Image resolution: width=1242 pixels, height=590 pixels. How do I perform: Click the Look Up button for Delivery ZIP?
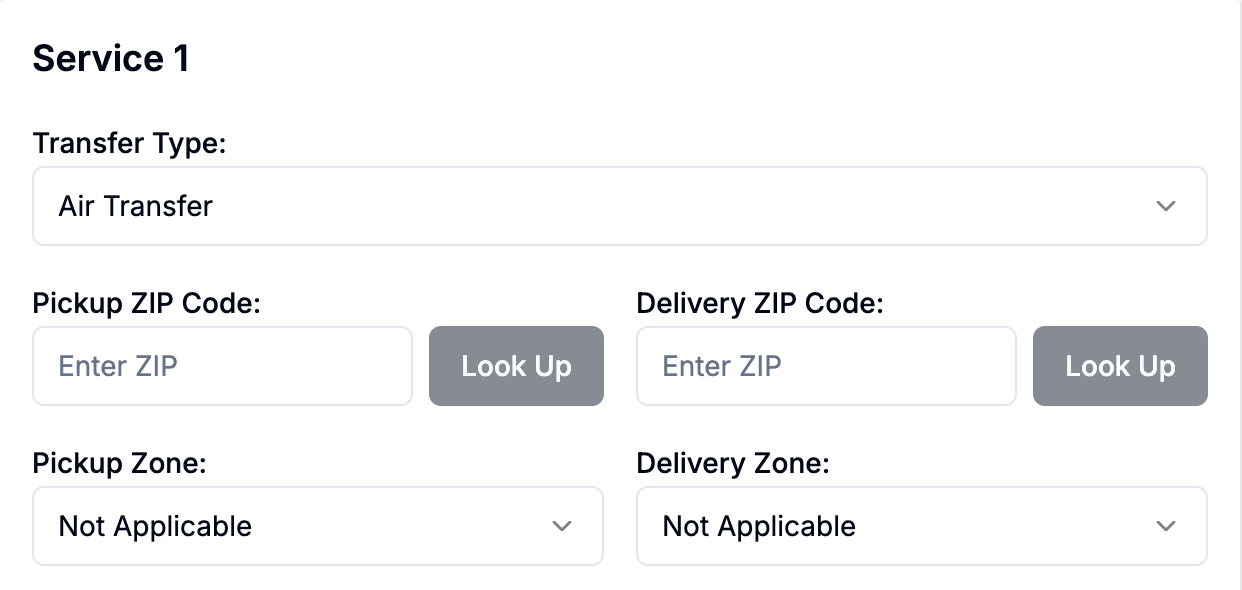[1120, 366]
